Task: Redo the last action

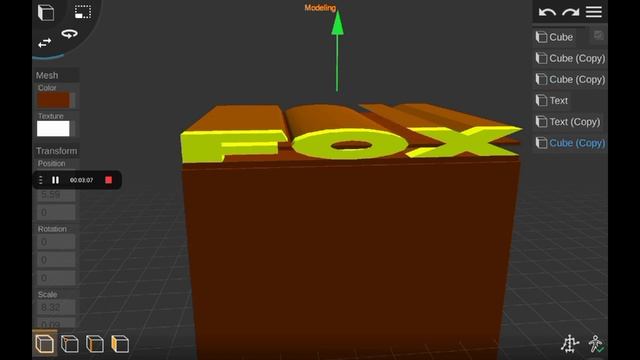Action: coord(570,12)
